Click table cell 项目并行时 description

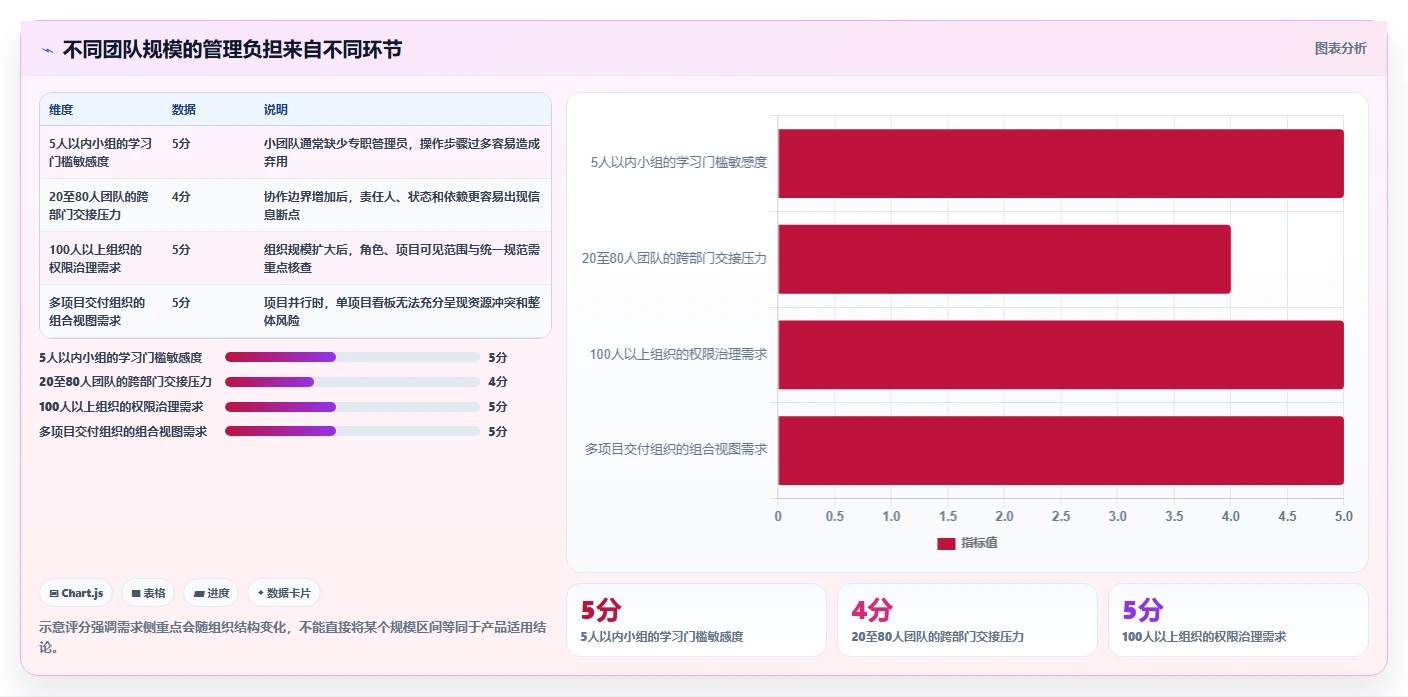pos(402,311)
